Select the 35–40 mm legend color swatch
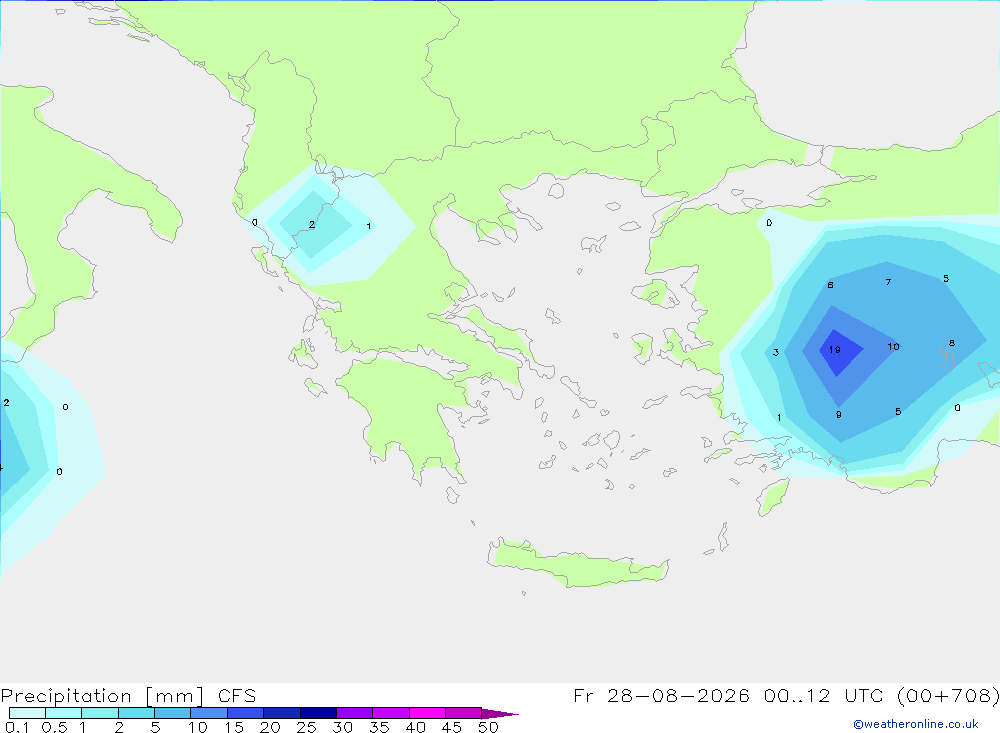 pyautogui.click(x=391, y=713)
